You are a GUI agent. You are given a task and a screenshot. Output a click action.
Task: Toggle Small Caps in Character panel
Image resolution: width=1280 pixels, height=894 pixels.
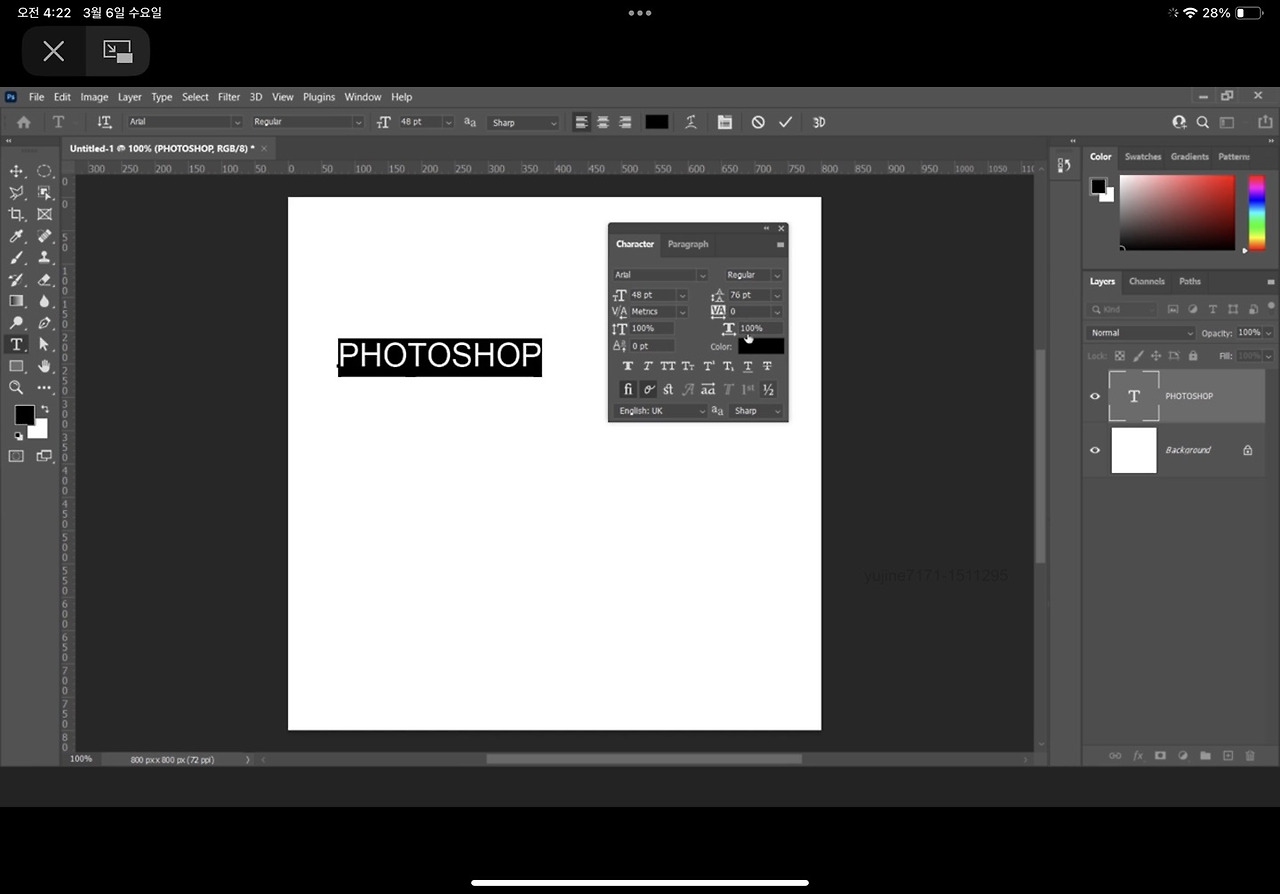click(x=688, y=366)
